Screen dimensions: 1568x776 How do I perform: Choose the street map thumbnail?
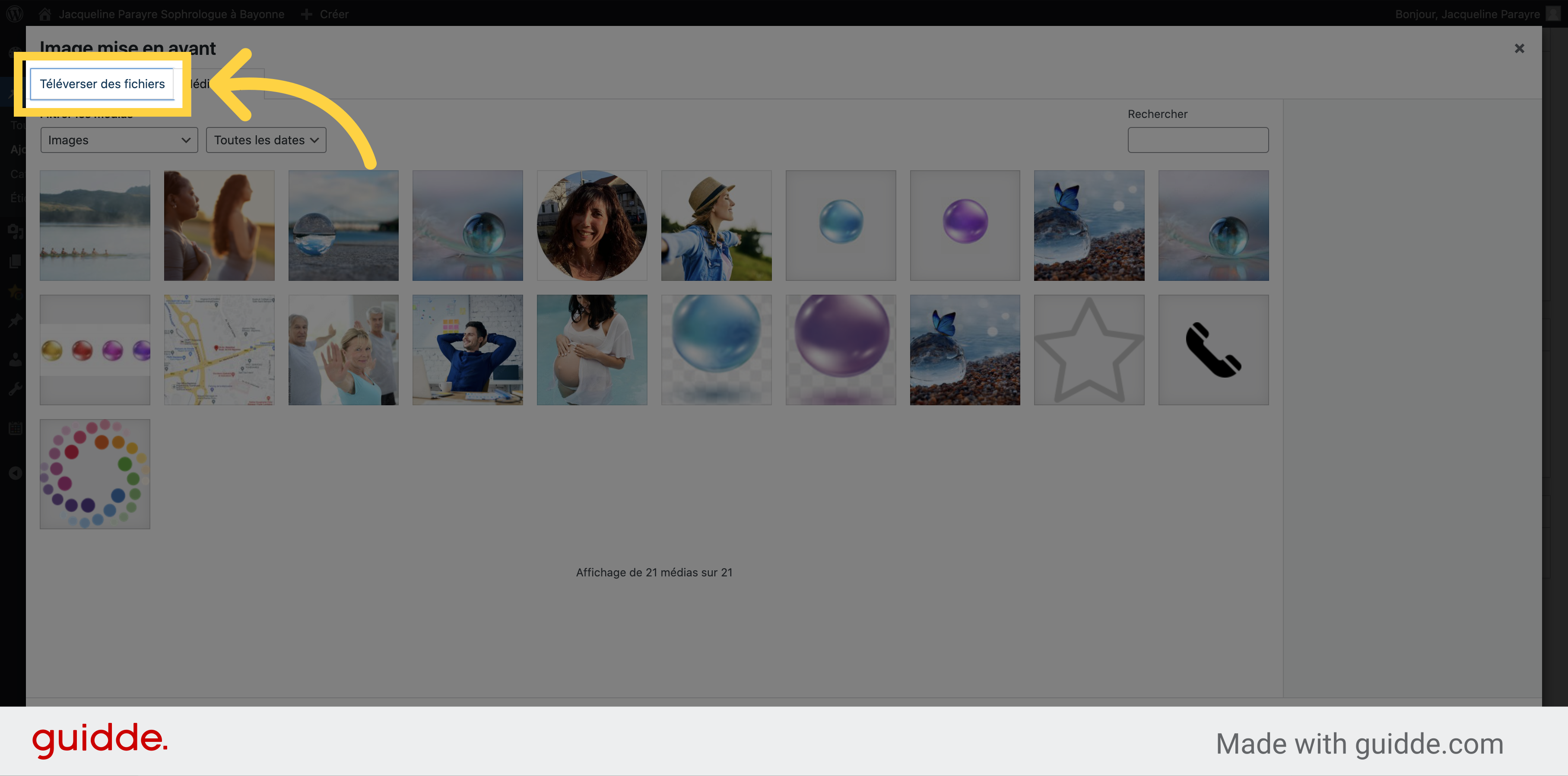[x=219, y=350]
